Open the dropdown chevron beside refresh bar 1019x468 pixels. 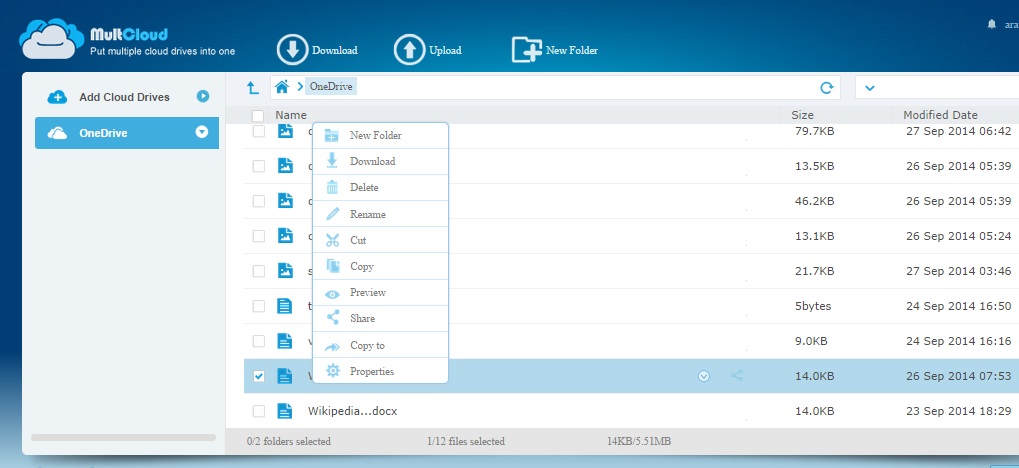870,88
